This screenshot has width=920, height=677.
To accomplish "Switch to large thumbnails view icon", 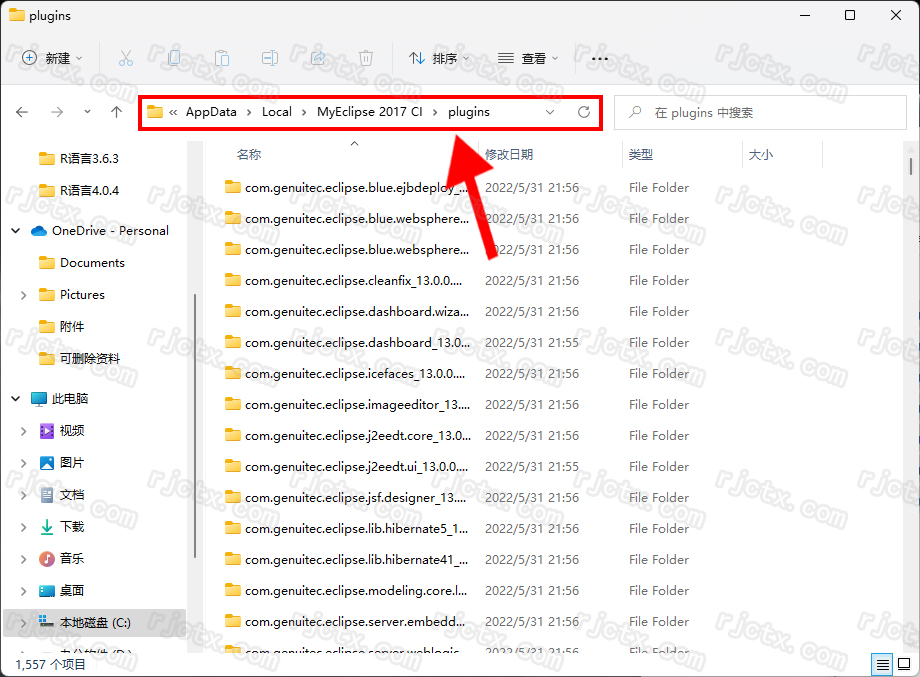I will [x=903, y=664].
